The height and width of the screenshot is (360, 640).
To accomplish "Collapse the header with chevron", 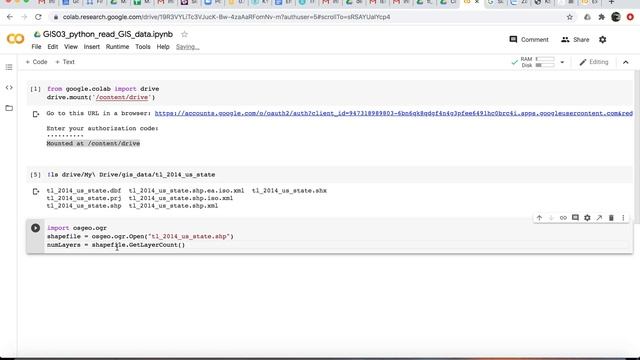I will click(x=626, y=62).
